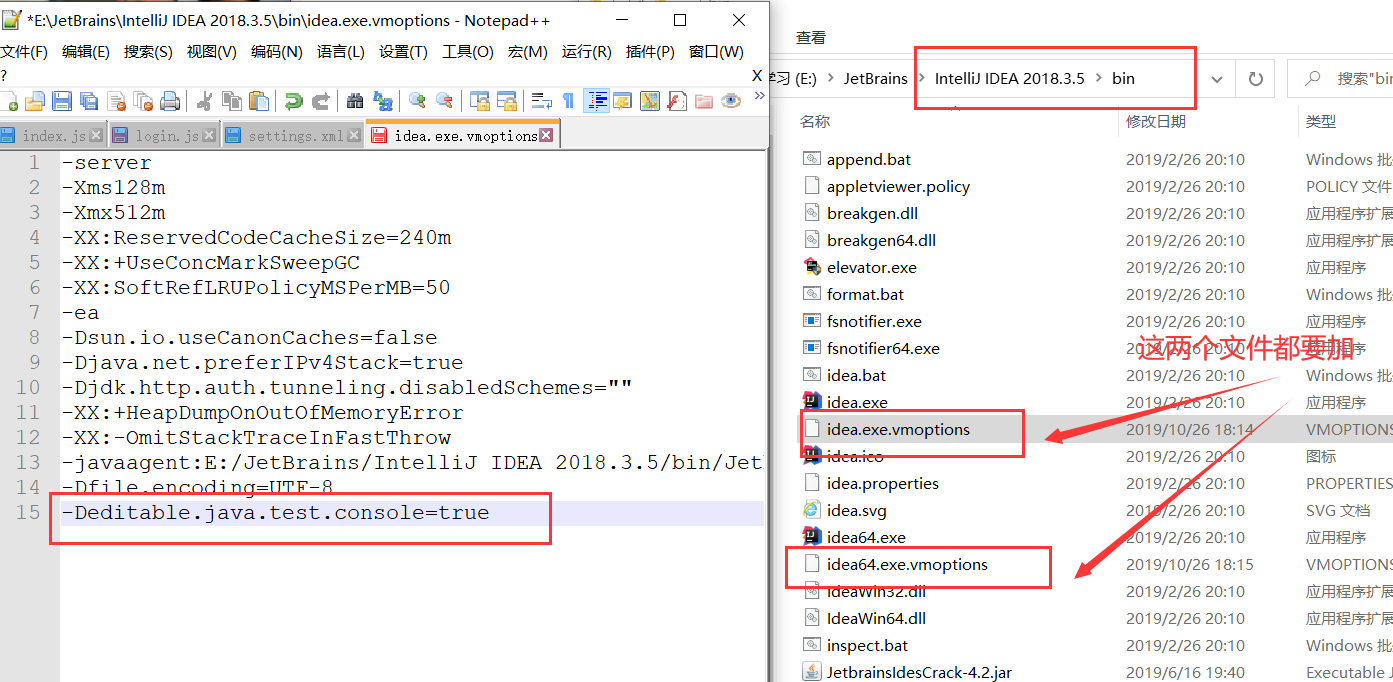Toggle file monitoring eye icon
The height and width of the screenshot is (682, 1393).
[x=731, y=101]
